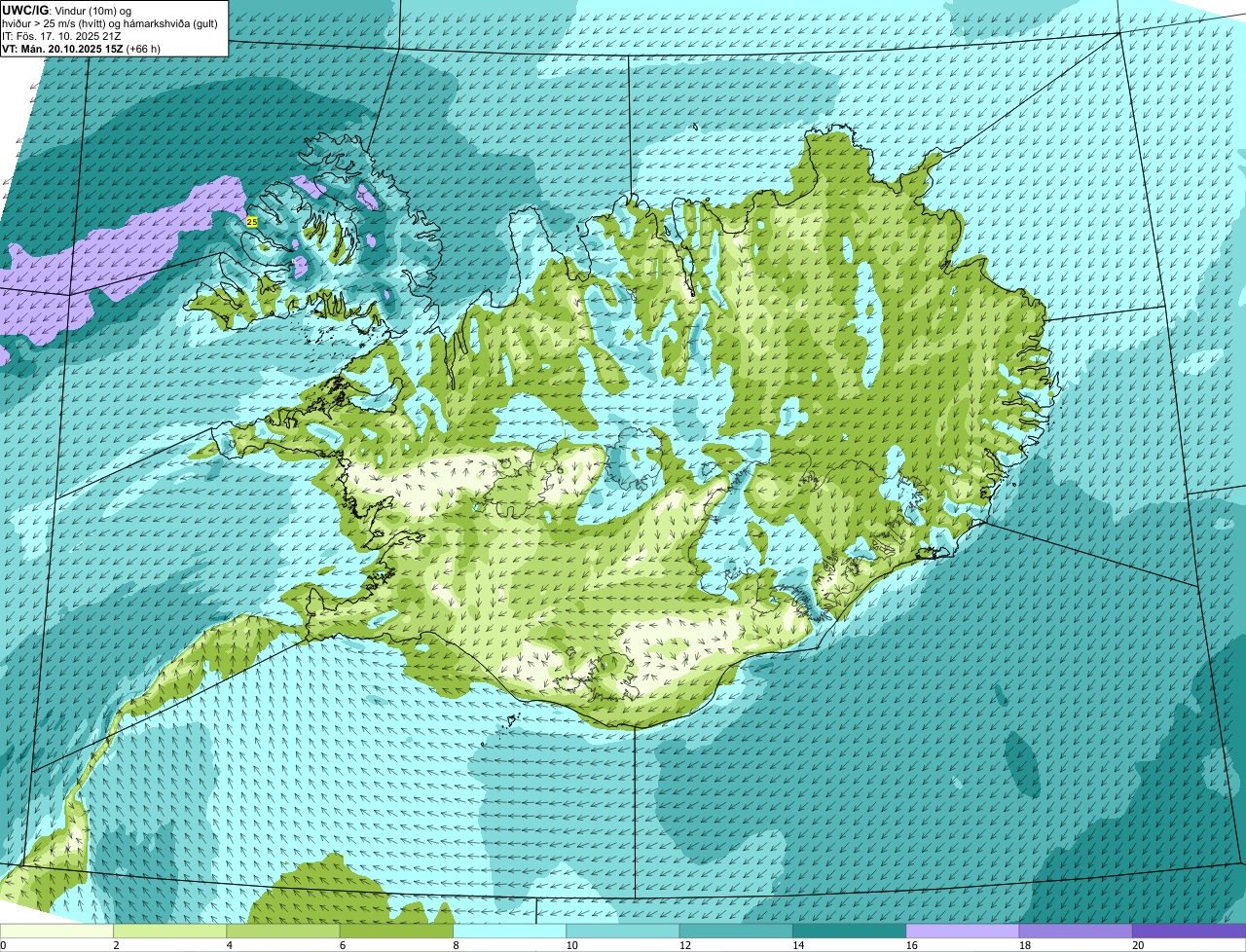Click the "hviður > 25 m/s (hvítt)" description line
The image size is (1246, 952).
click(x=109, y=23)
